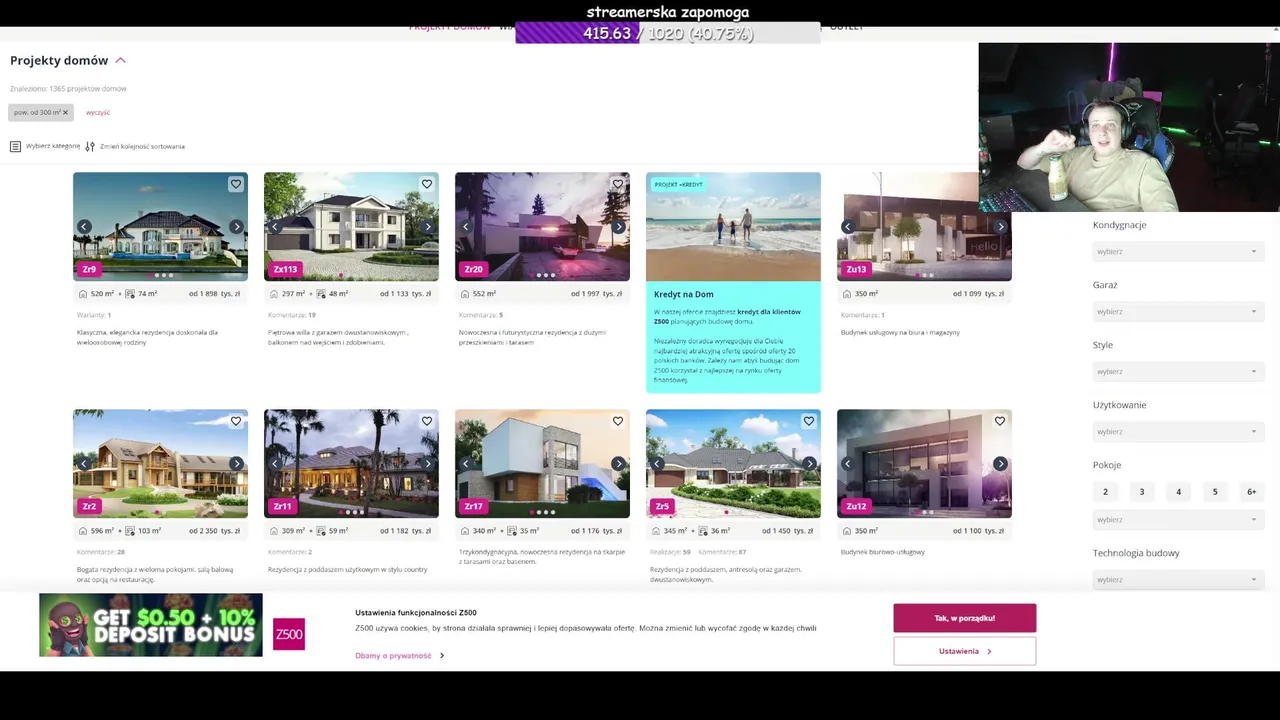Show previous photo of Zx113 project
Screen dimensions: 1280x720
tap(275, 227)
